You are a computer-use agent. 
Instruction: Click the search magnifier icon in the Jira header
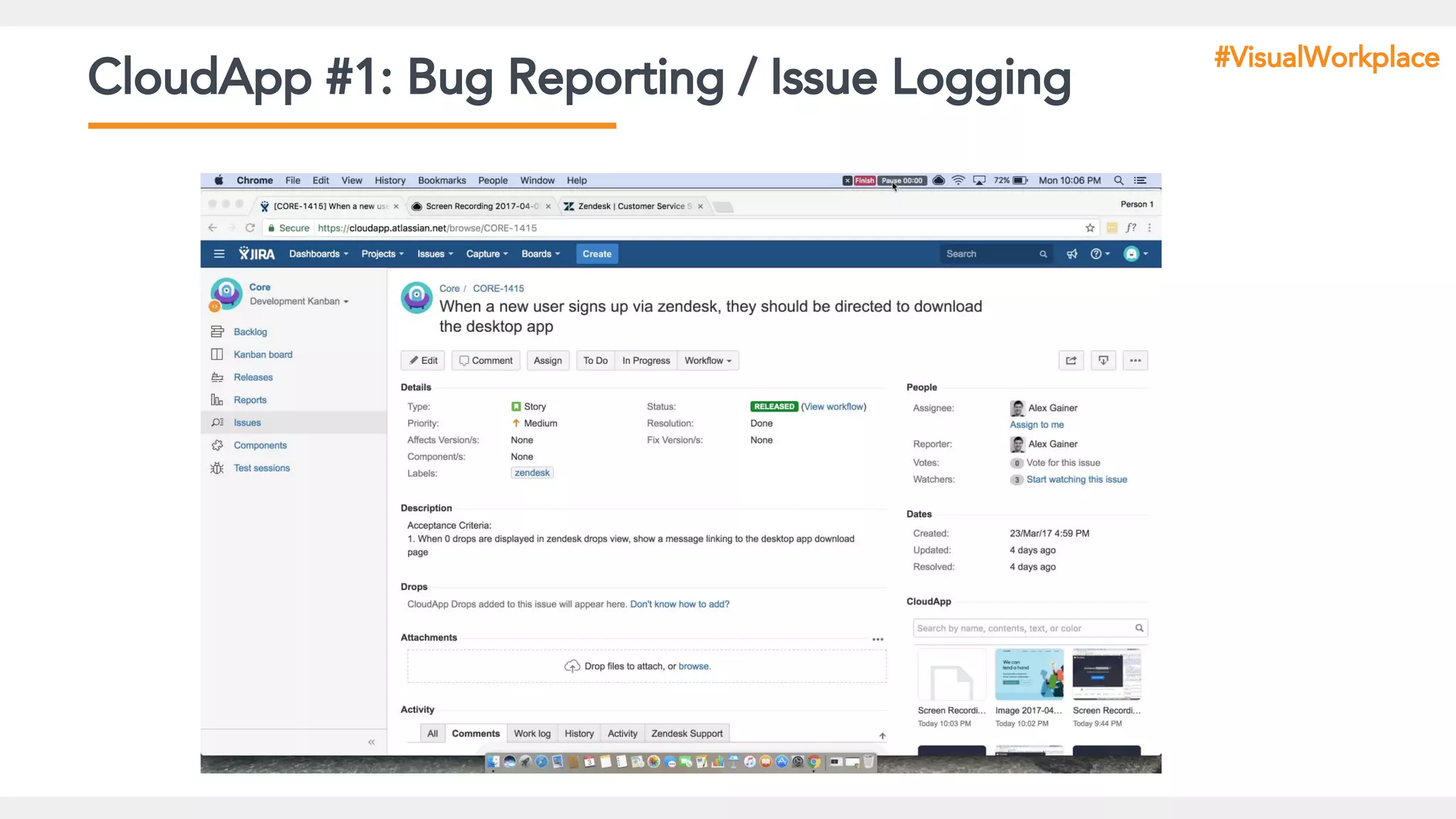point(1043,254)
